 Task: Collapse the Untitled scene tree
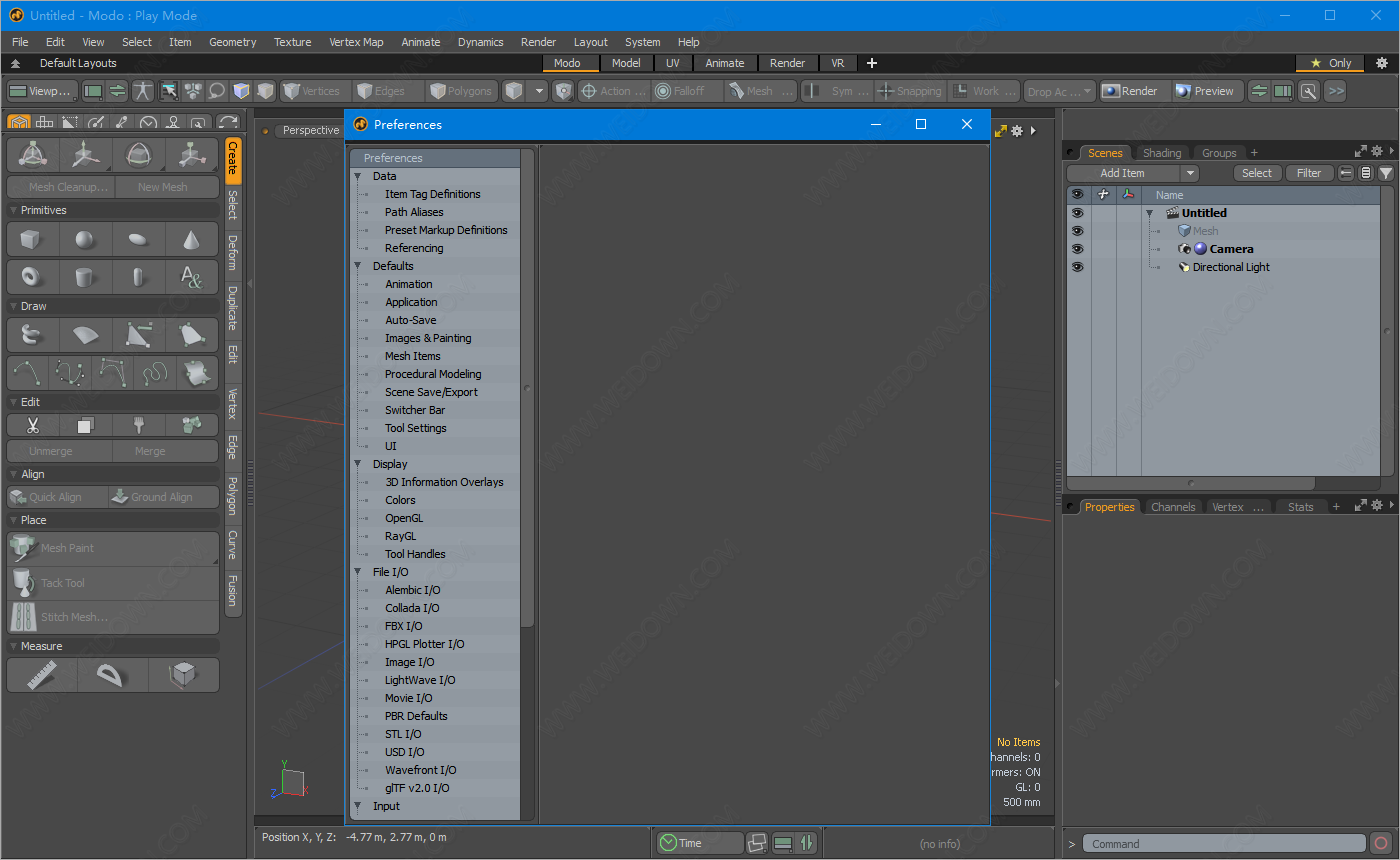tap(1149, 213)
